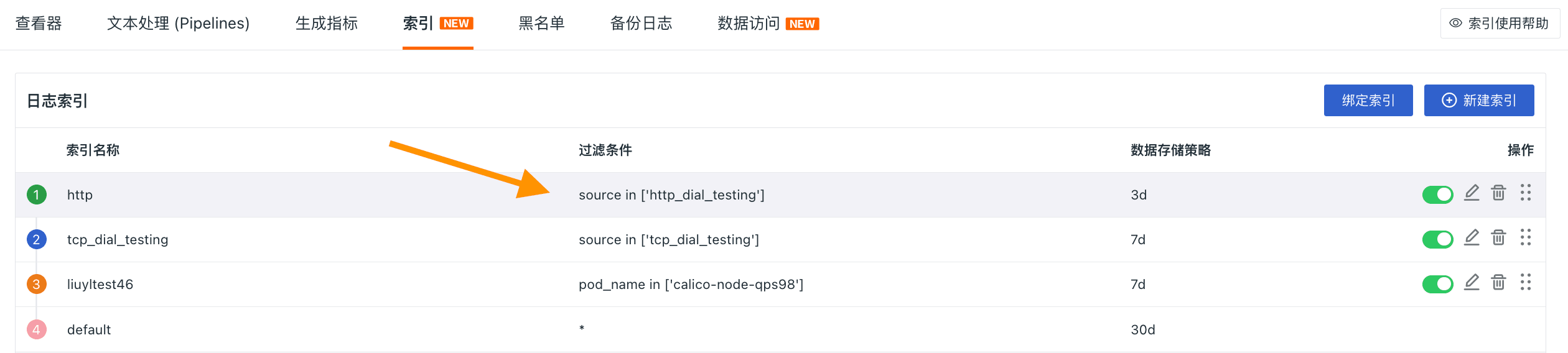Click the edit pencil icon for http index
1568x353 pixels.
pos(1472,193)
